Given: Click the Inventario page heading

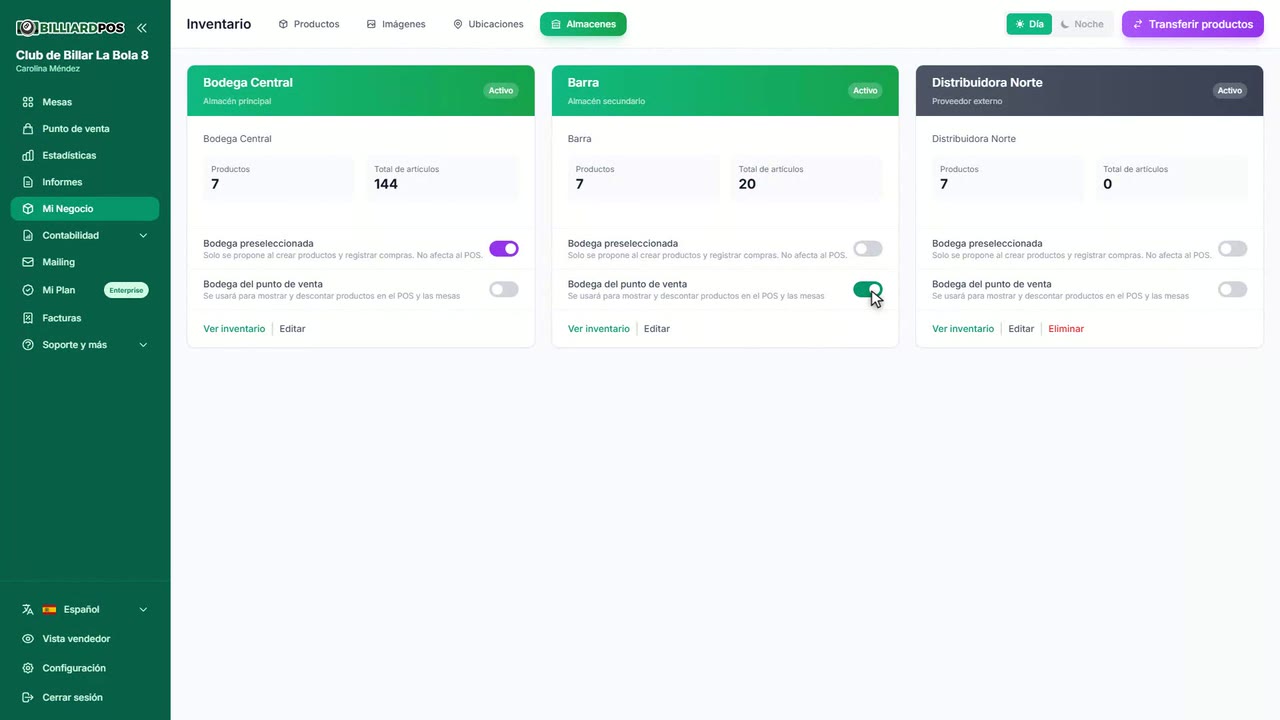Looking at the screenshot, I should click(219, 24).
